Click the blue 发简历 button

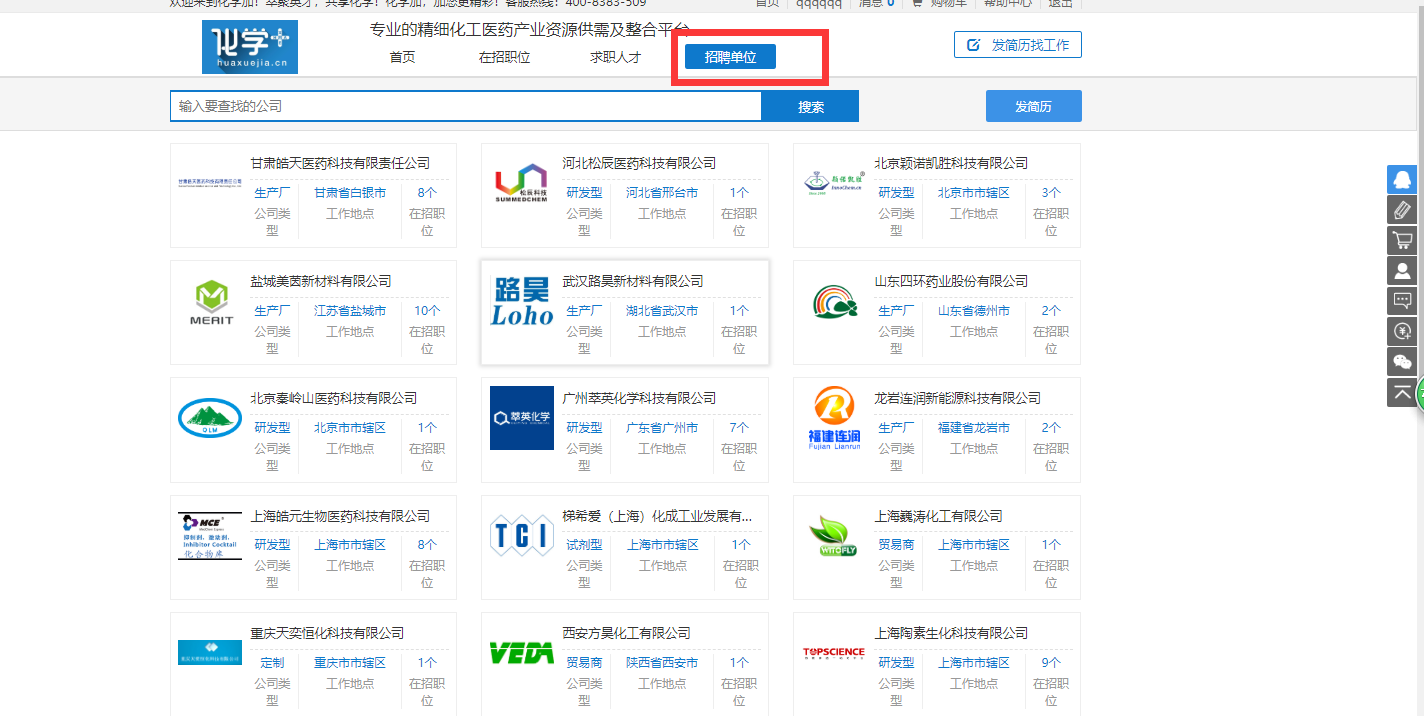[1033, 106]
